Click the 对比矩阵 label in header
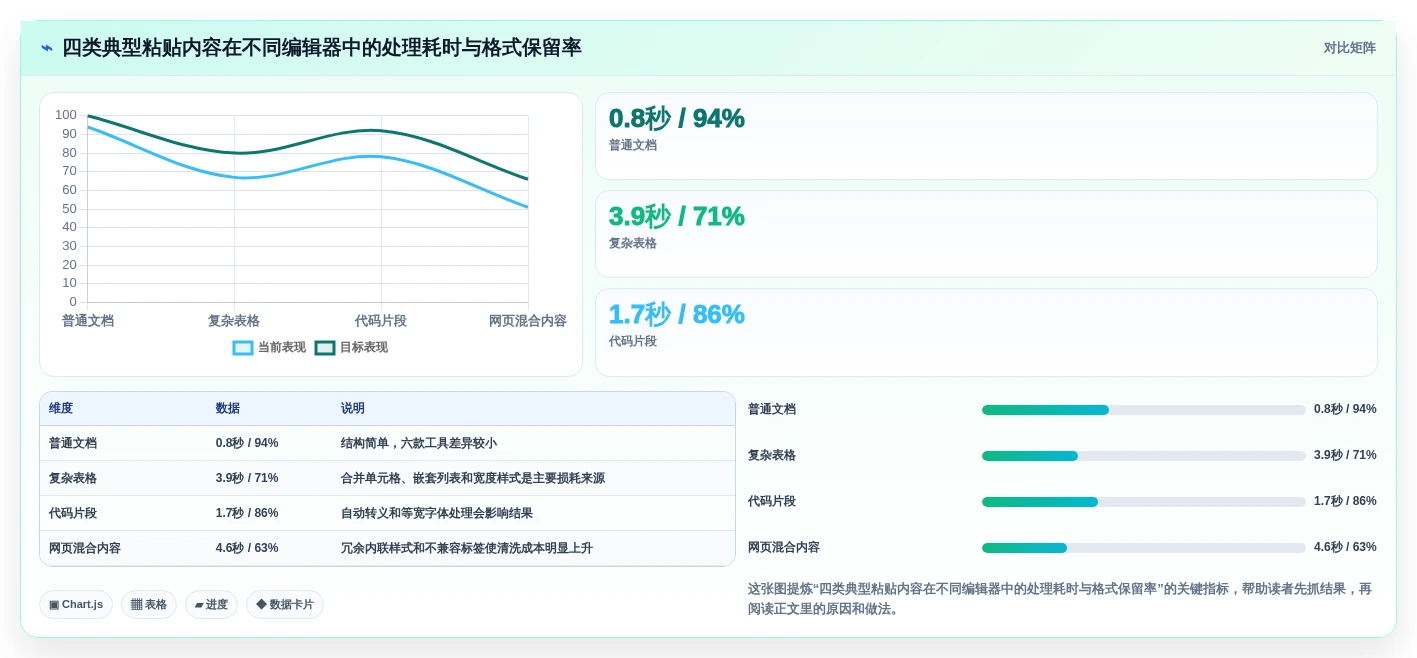Viewport: 1417px width, 658px height. [x=1349, y=48]
